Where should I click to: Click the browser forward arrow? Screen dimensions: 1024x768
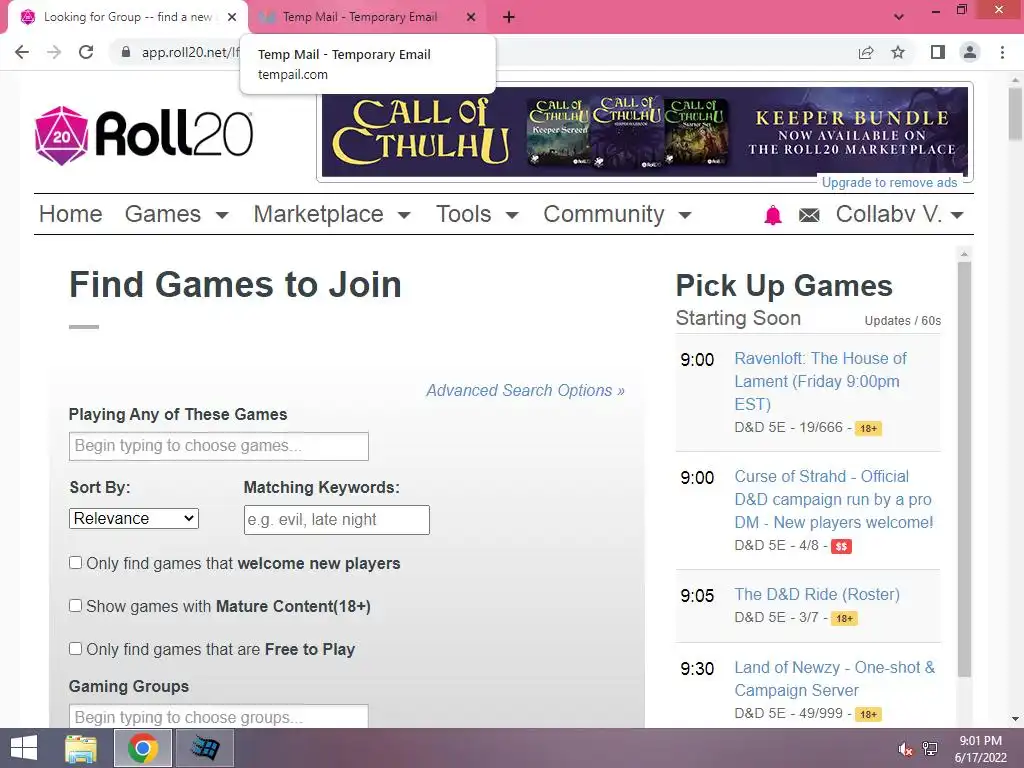click(x=54, y=52)
